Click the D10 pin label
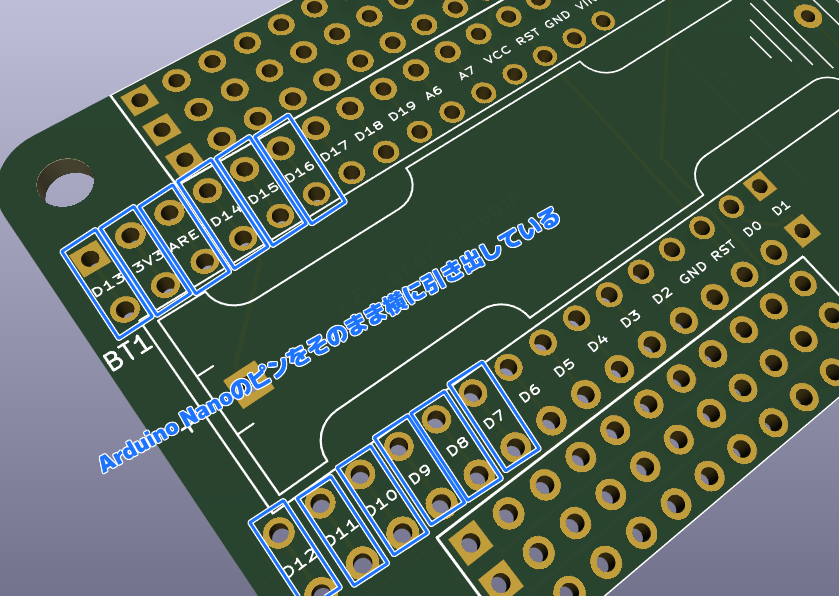The image size is (839, 596). pyautogui.click(x=381, y=504)
